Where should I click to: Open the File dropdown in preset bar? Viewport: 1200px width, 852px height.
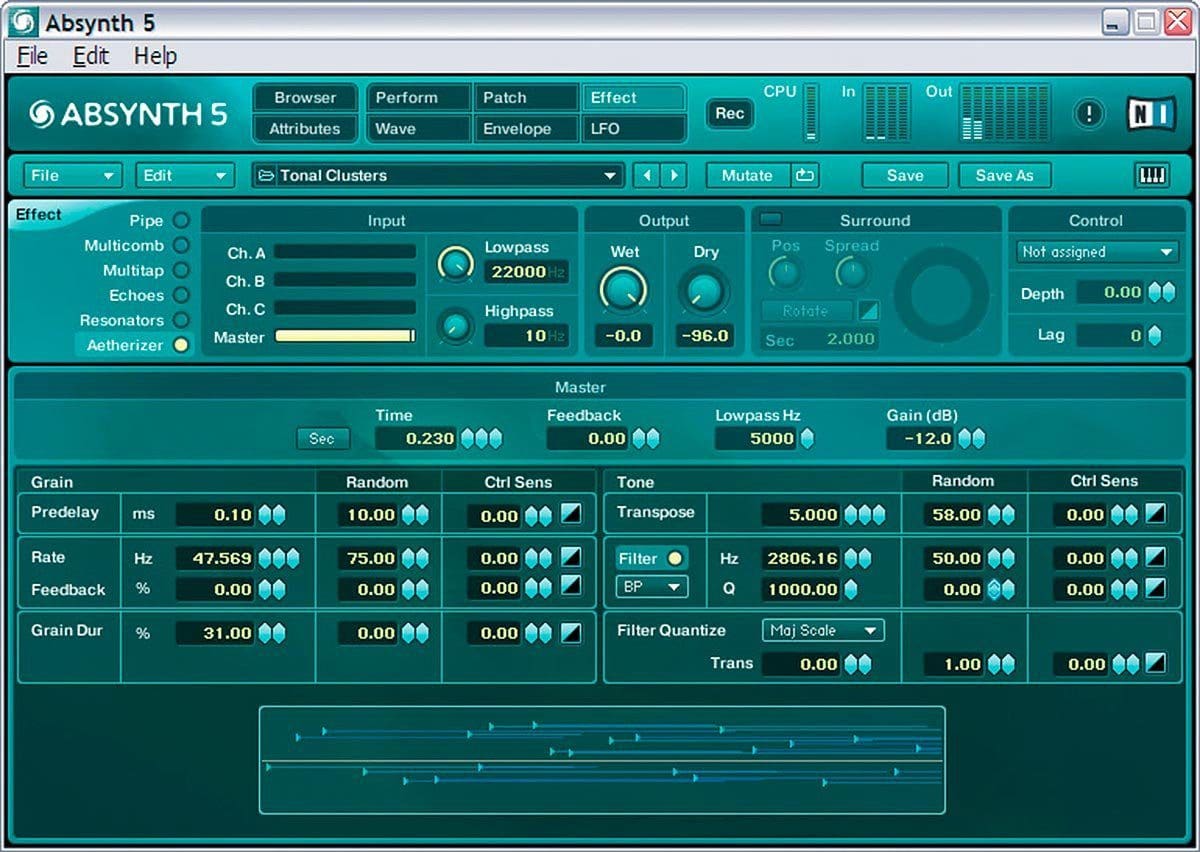pyautogui.click(x=72, y=175)
